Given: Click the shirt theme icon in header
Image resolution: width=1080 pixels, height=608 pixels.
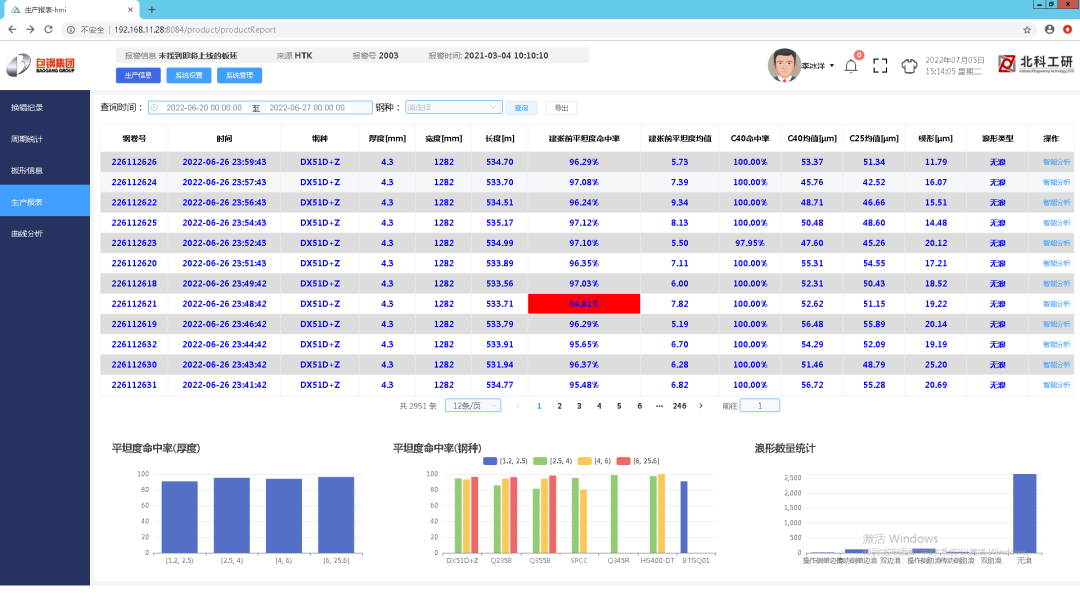Looking at the screenshot, I should point(909,66).
